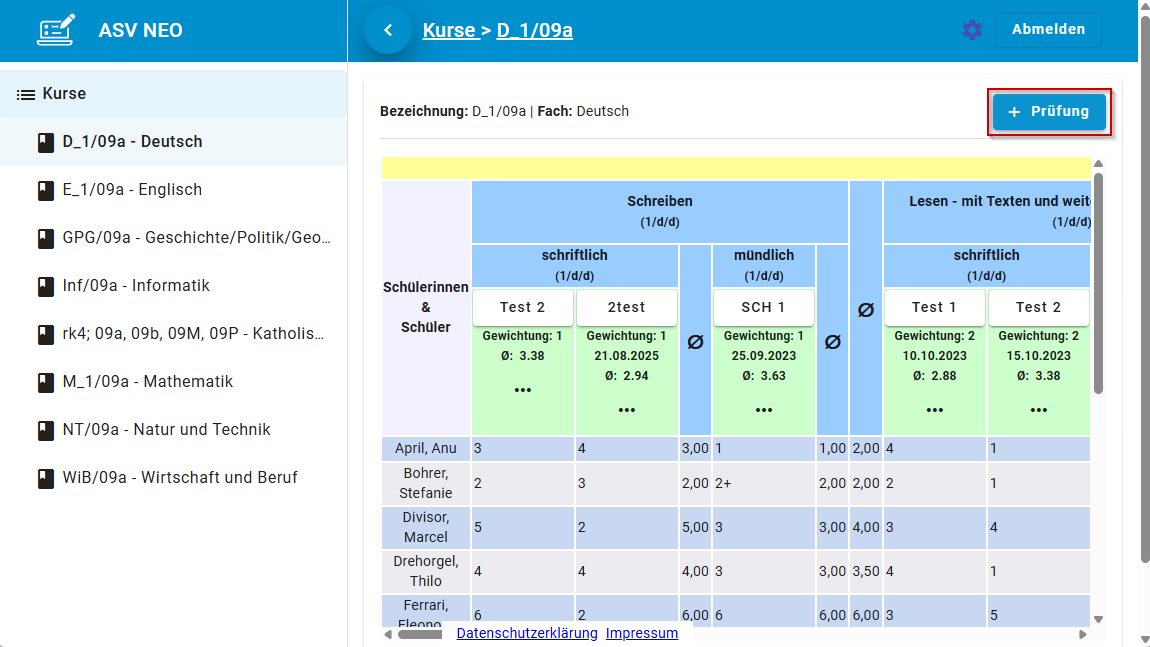Click book icon for E_1/09a - Englisch
The height and width of the screenshot is (647, 1150).
click(x=45, y=190)
